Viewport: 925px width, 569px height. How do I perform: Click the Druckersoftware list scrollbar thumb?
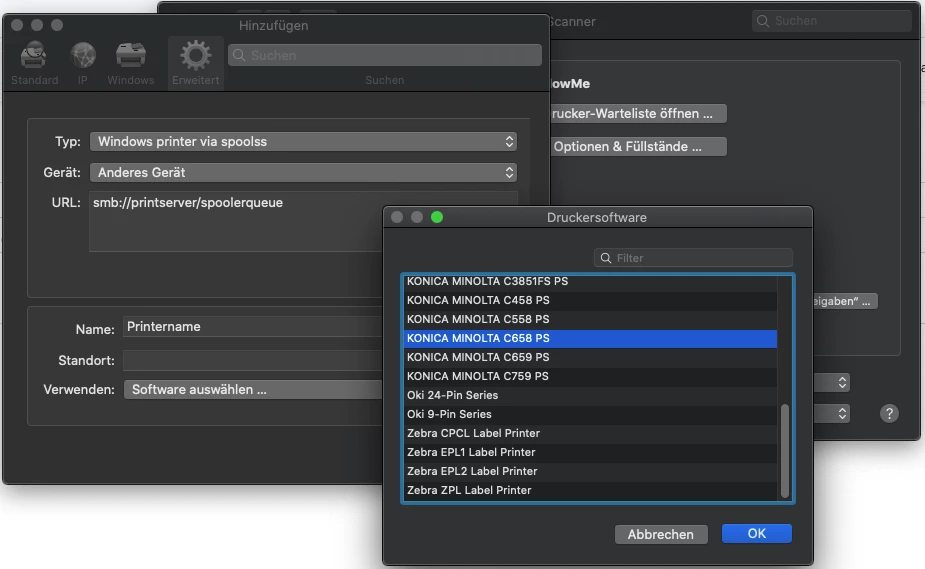[x=785, y=451]
